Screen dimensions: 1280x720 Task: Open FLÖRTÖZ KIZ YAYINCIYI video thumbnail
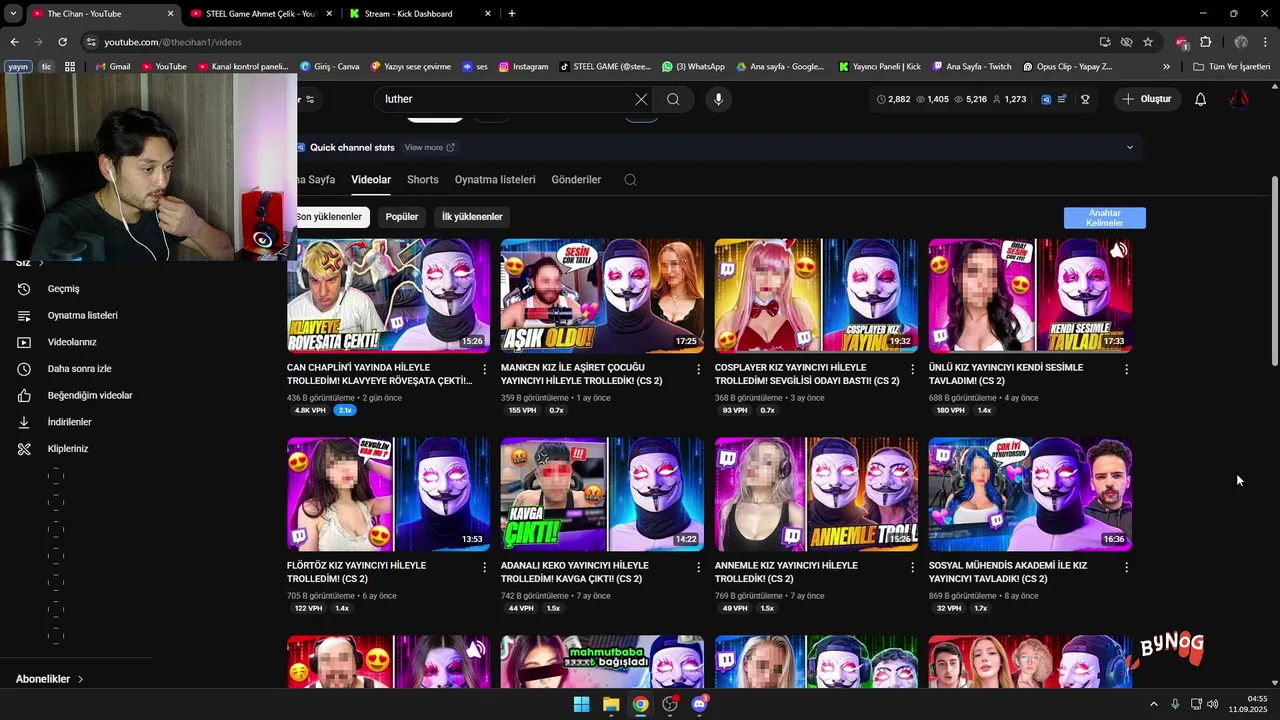(388, 494)
